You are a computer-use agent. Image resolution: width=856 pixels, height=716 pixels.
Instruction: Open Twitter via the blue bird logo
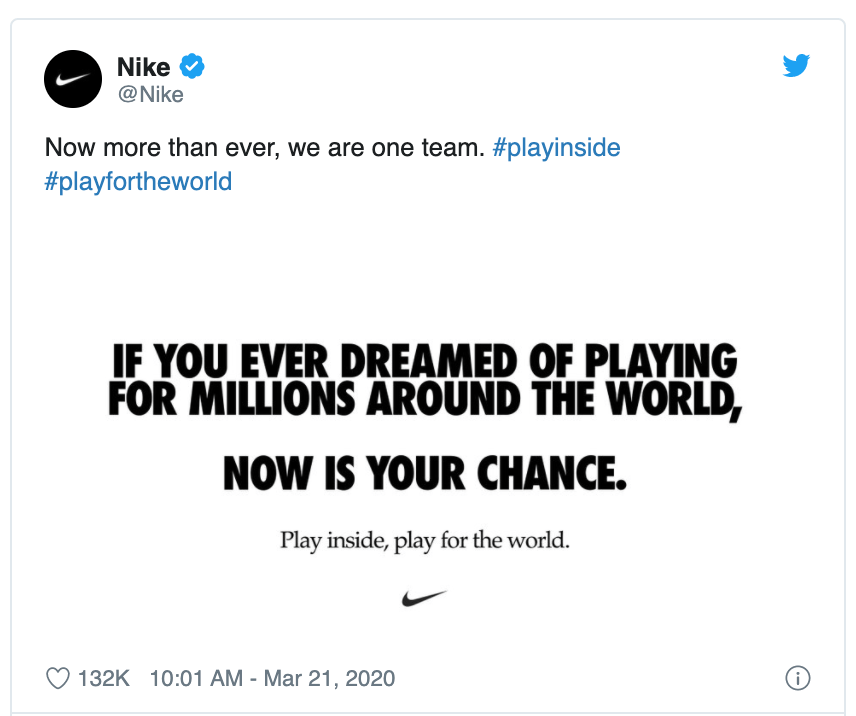tap(796, 66)
